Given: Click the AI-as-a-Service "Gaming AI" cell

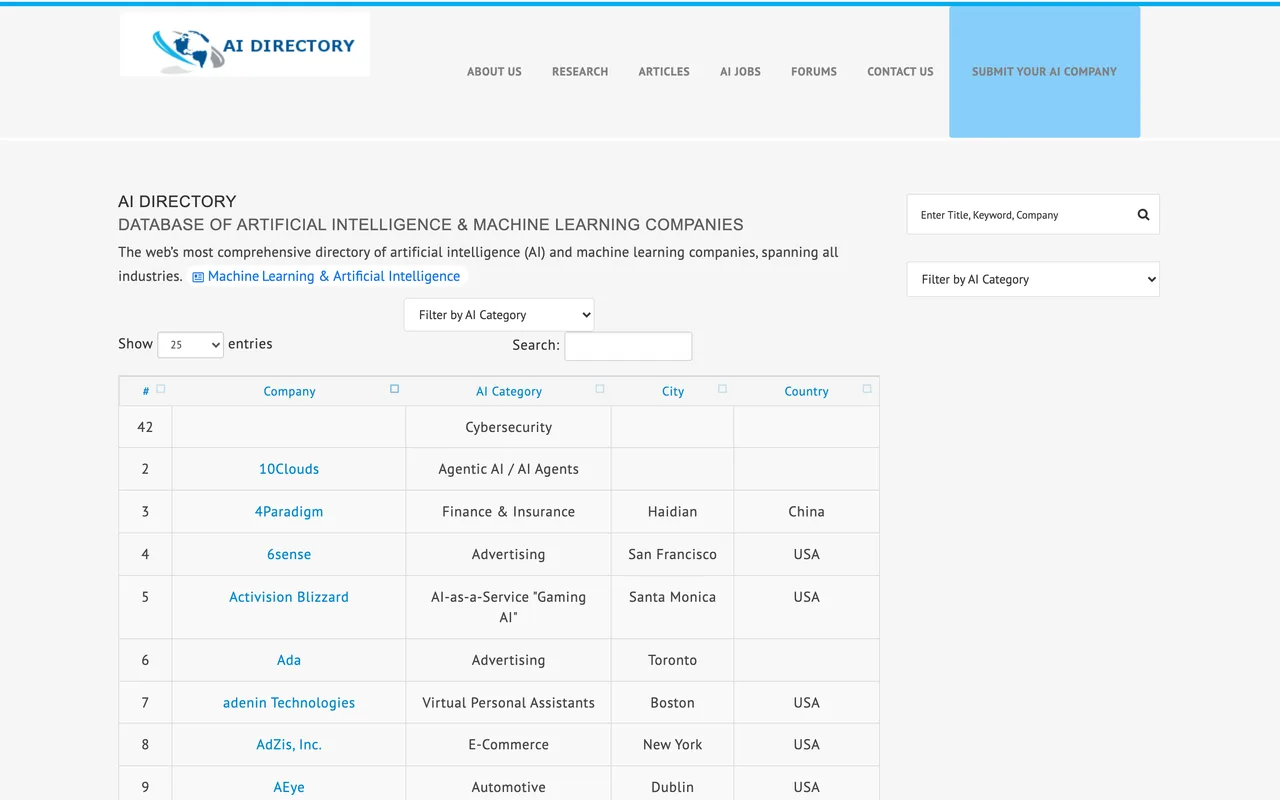Looking at the screenshot, I should 508,607.
